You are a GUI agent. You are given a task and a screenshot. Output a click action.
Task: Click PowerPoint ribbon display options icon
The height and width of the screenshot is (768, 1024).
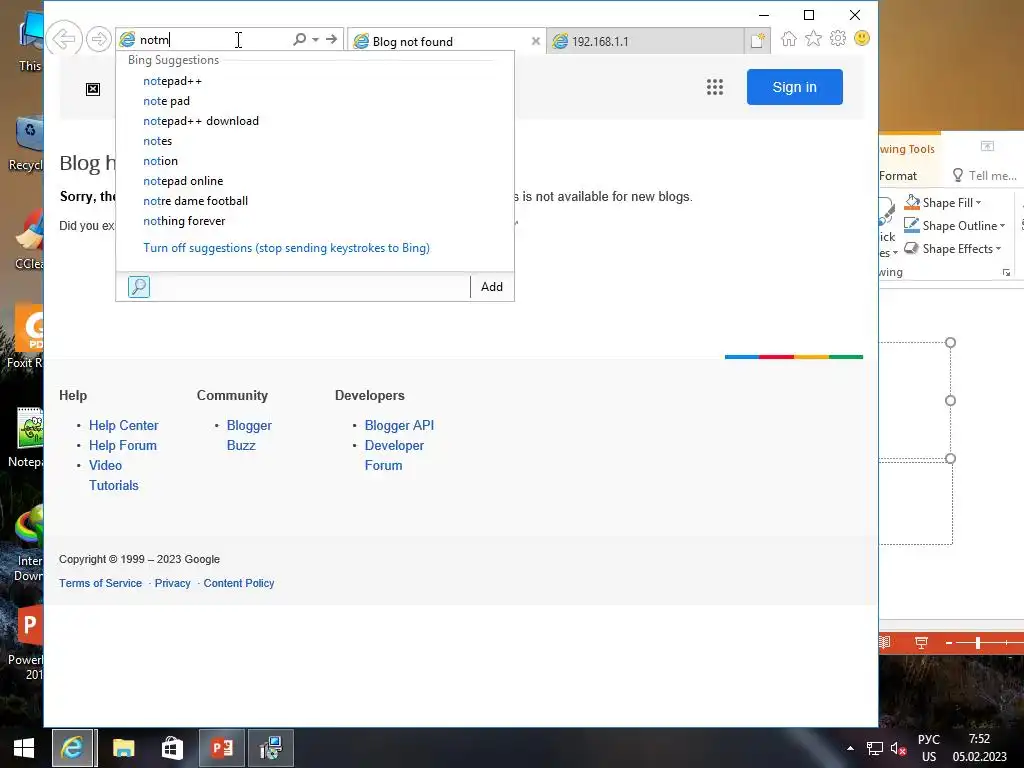coord(987,146)
